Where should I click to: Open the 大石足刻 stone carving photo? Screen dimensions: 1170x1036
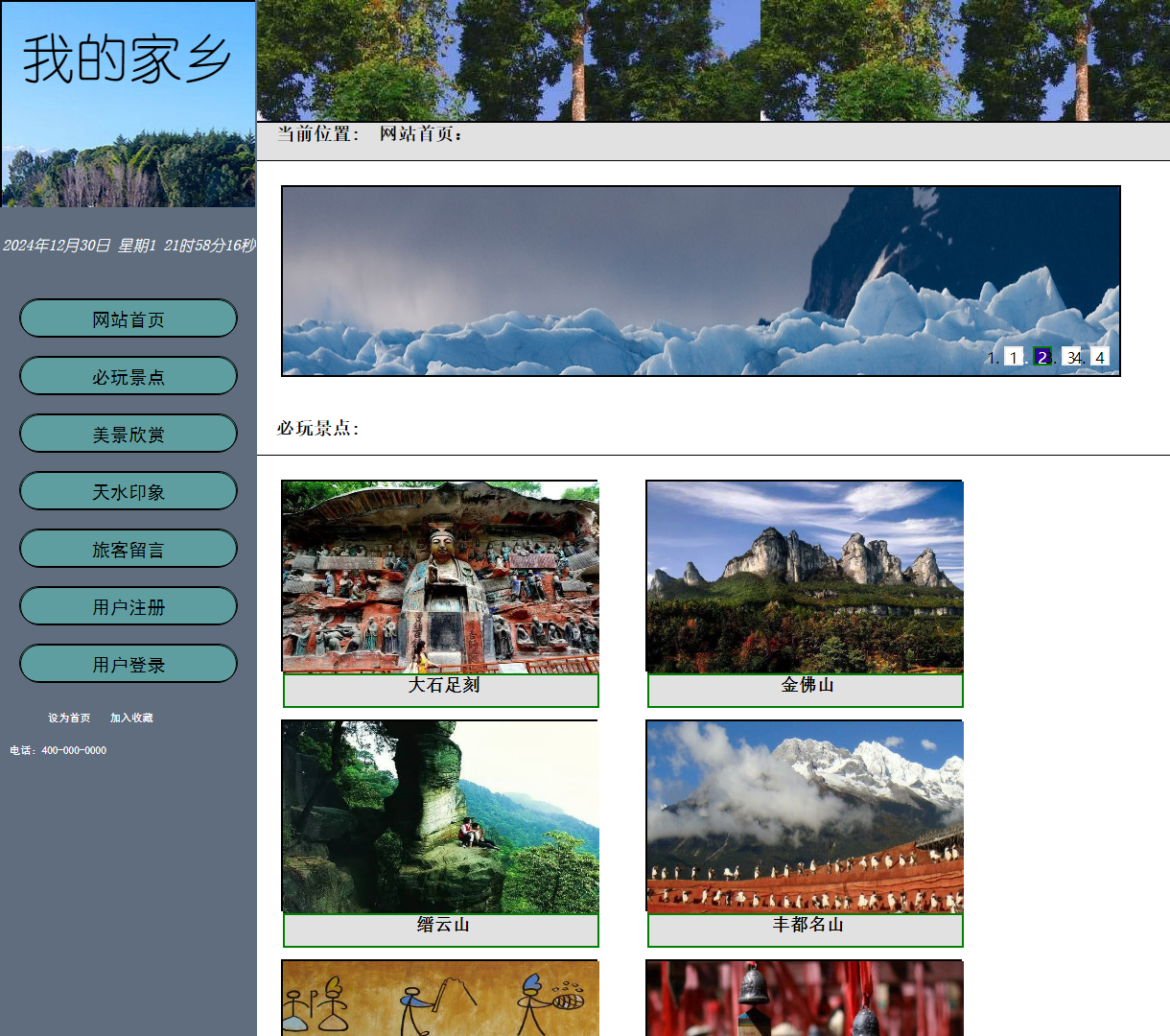(440, 577)
